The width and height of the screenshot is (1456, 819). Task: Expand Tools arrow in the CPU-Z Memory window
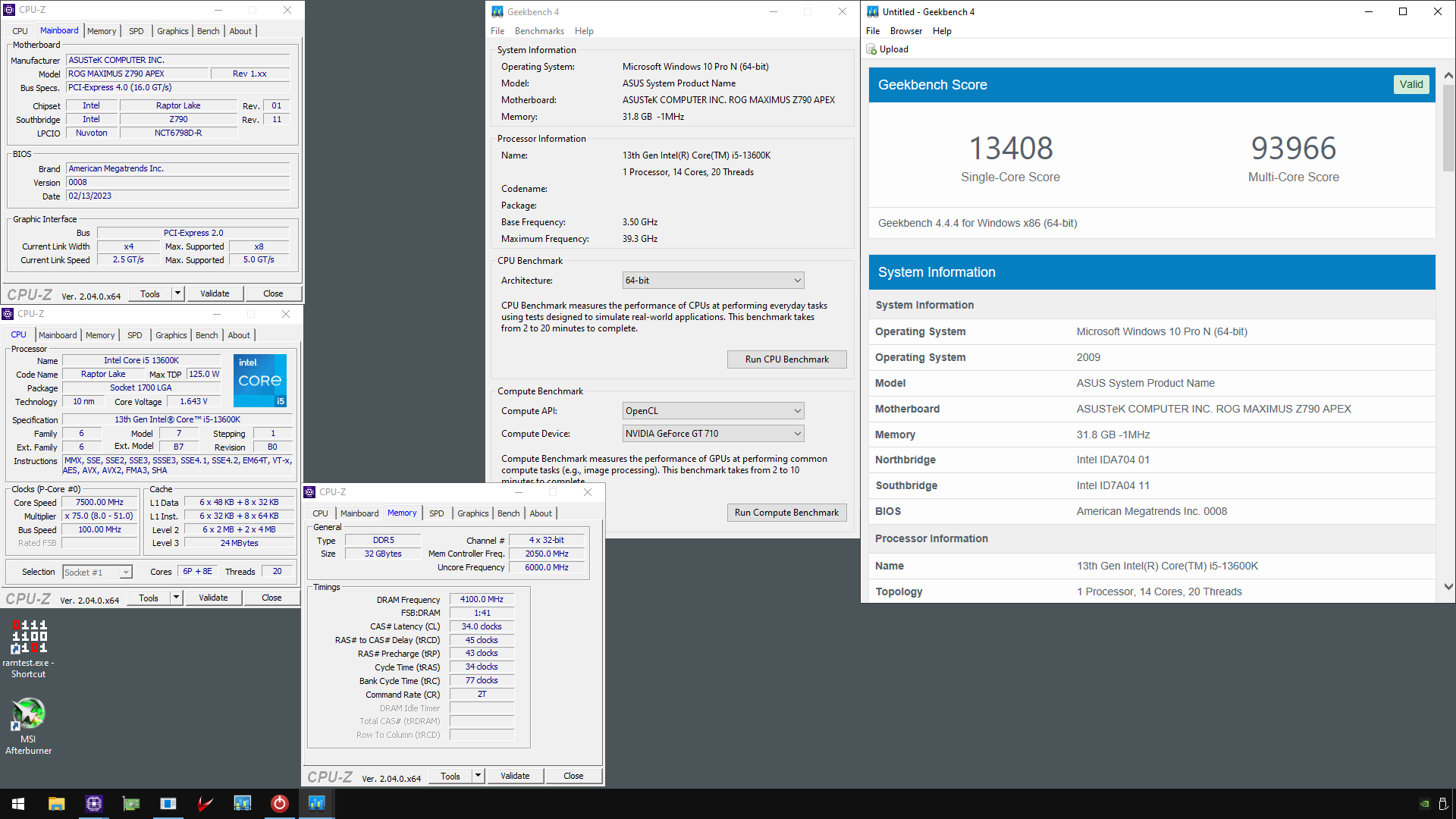tap(478, 776)
